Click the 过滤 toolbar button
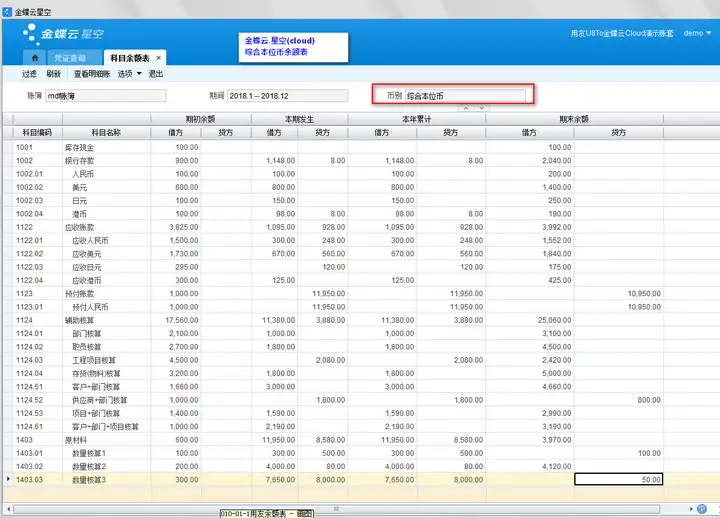The image size is (720, 518). pyautogui.click(x=29, y=73)
